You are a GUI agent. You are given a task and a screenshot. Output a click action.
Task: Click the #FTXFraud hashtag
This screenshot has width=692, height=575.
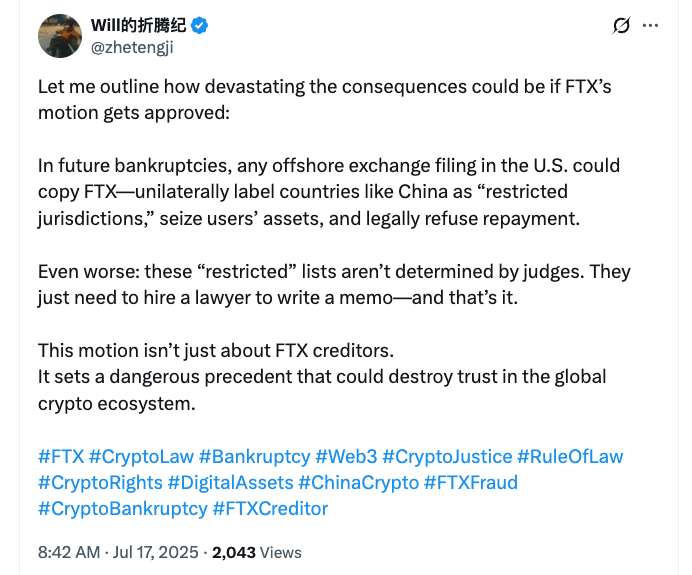(x=471, y=483)
